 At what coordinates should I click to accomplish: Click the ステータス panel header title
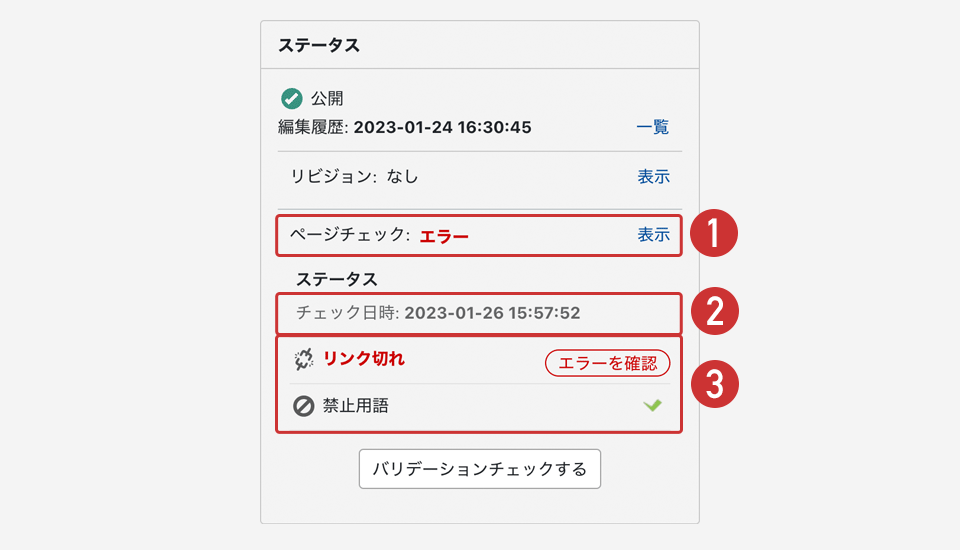(319, 45)
